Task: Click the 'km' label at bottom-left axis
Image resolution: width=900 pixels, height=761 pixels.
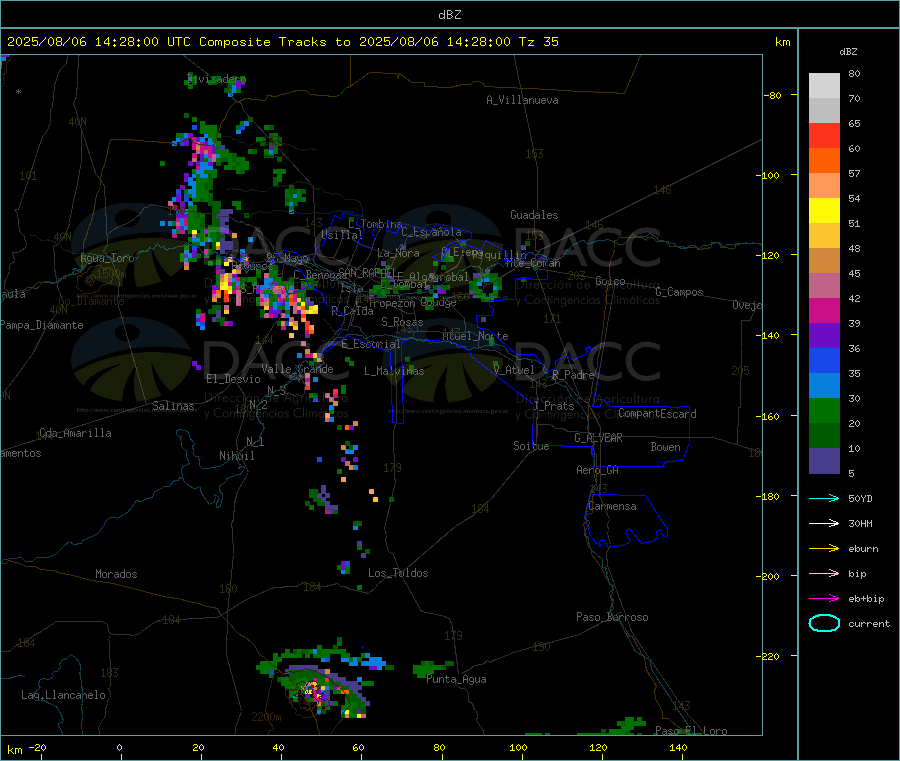Action: coord(14,750)
